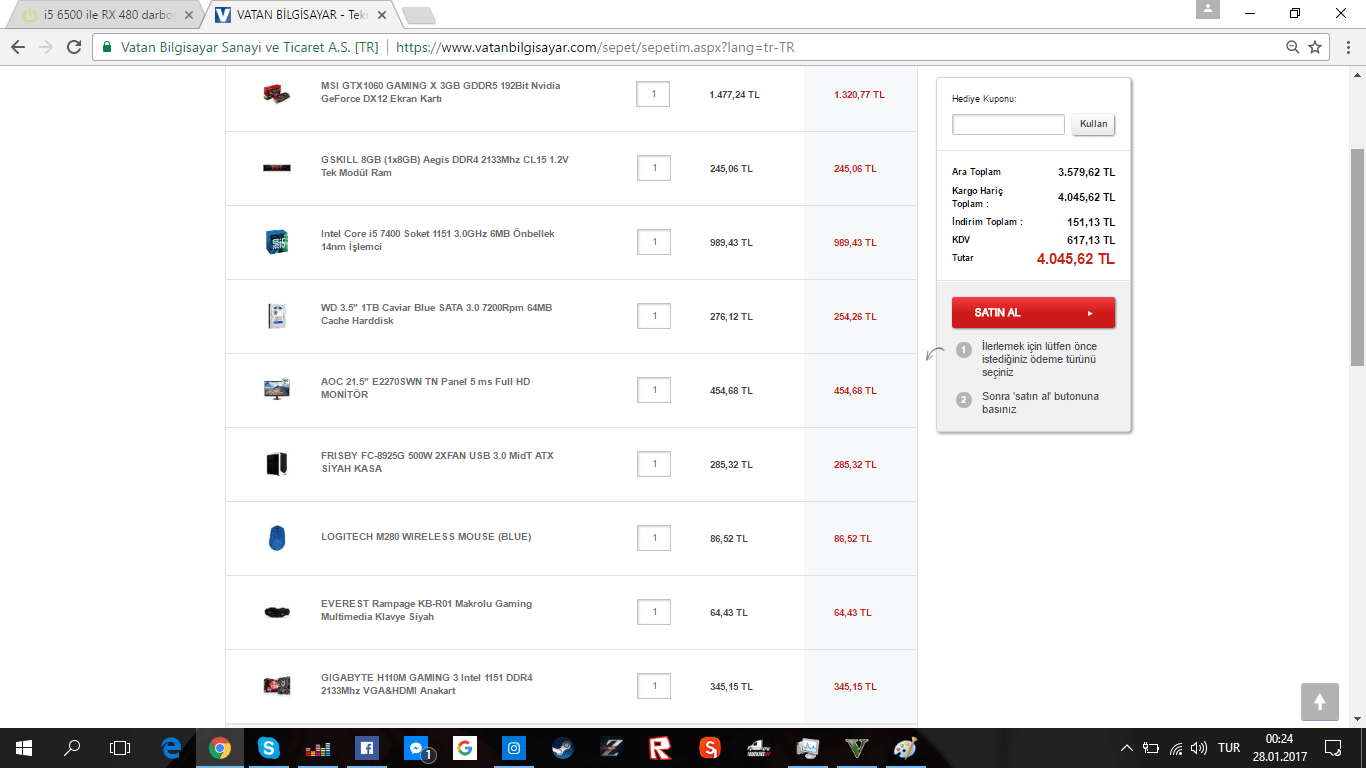Click the green secure padlock icon
The height and width of the screenshot is (768, 1366).
pos(108,47)
